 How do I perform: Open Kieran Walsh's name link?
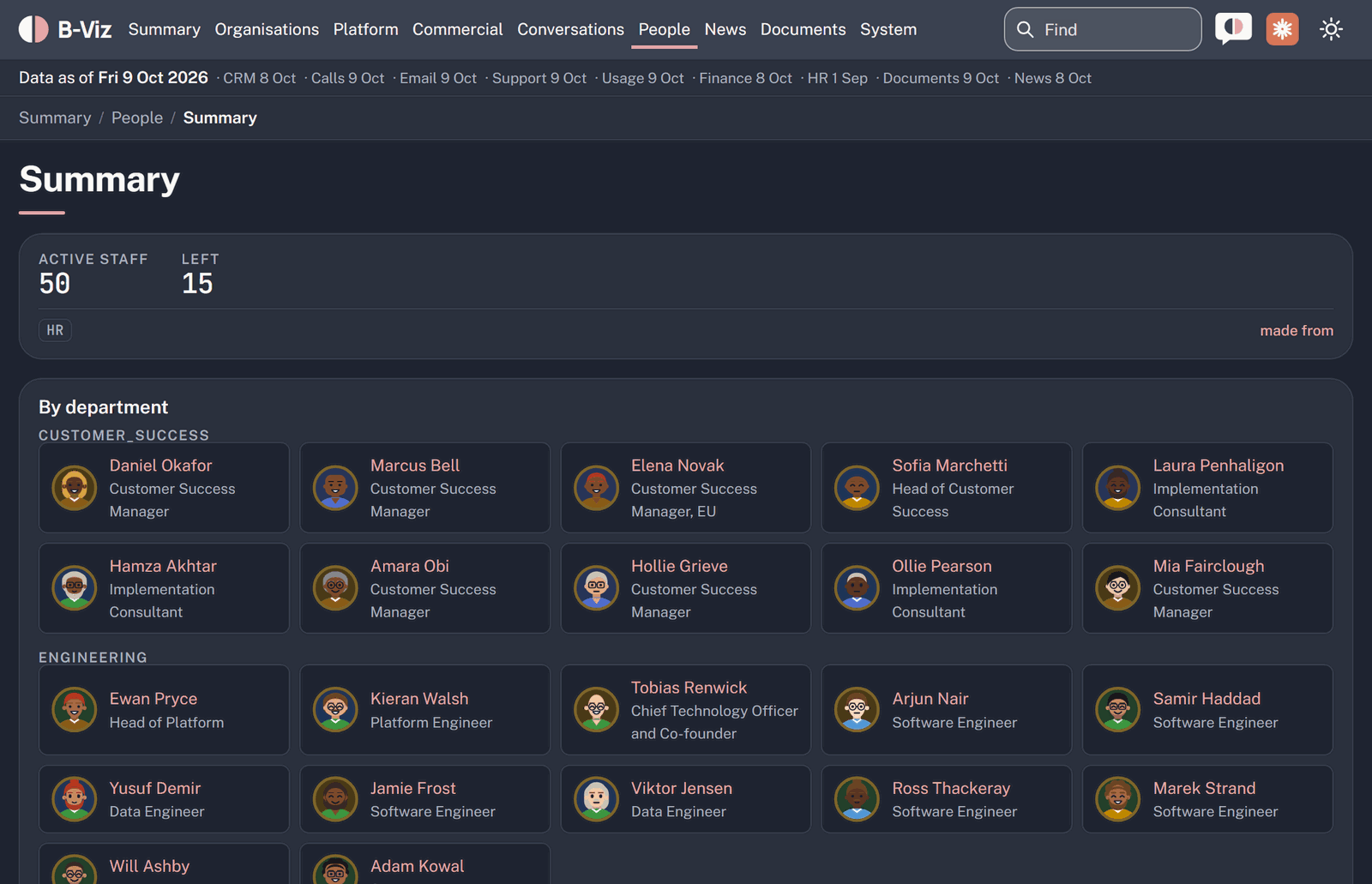click(419, 699)
